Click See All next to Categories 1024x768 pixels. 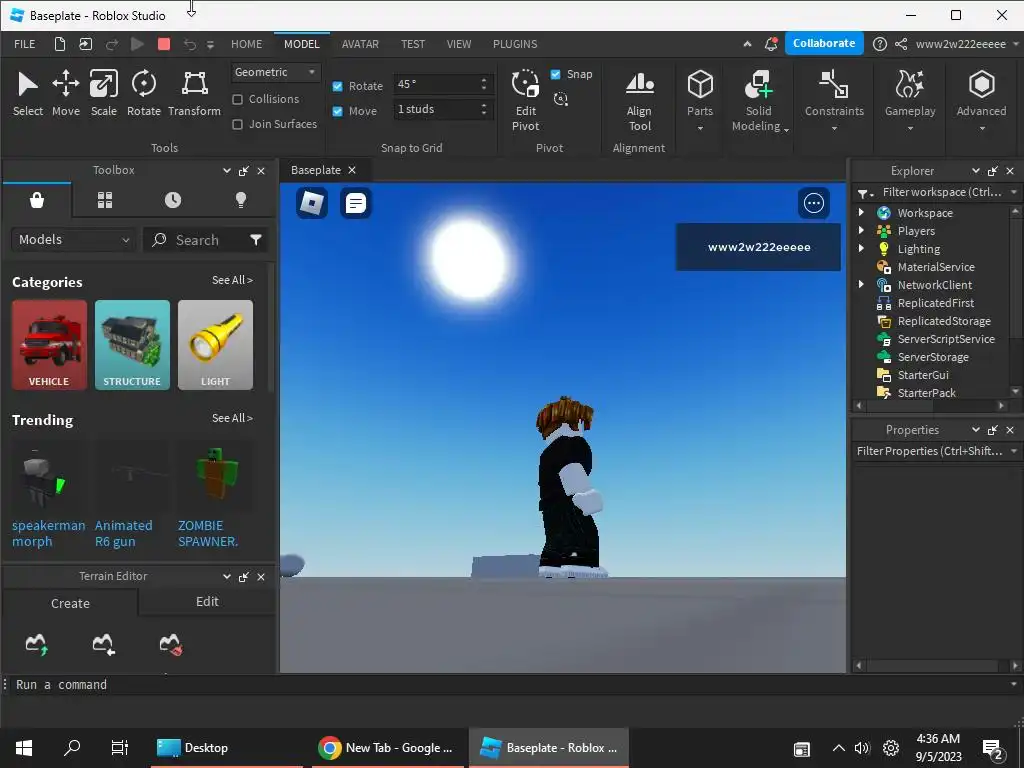(232, 280)
